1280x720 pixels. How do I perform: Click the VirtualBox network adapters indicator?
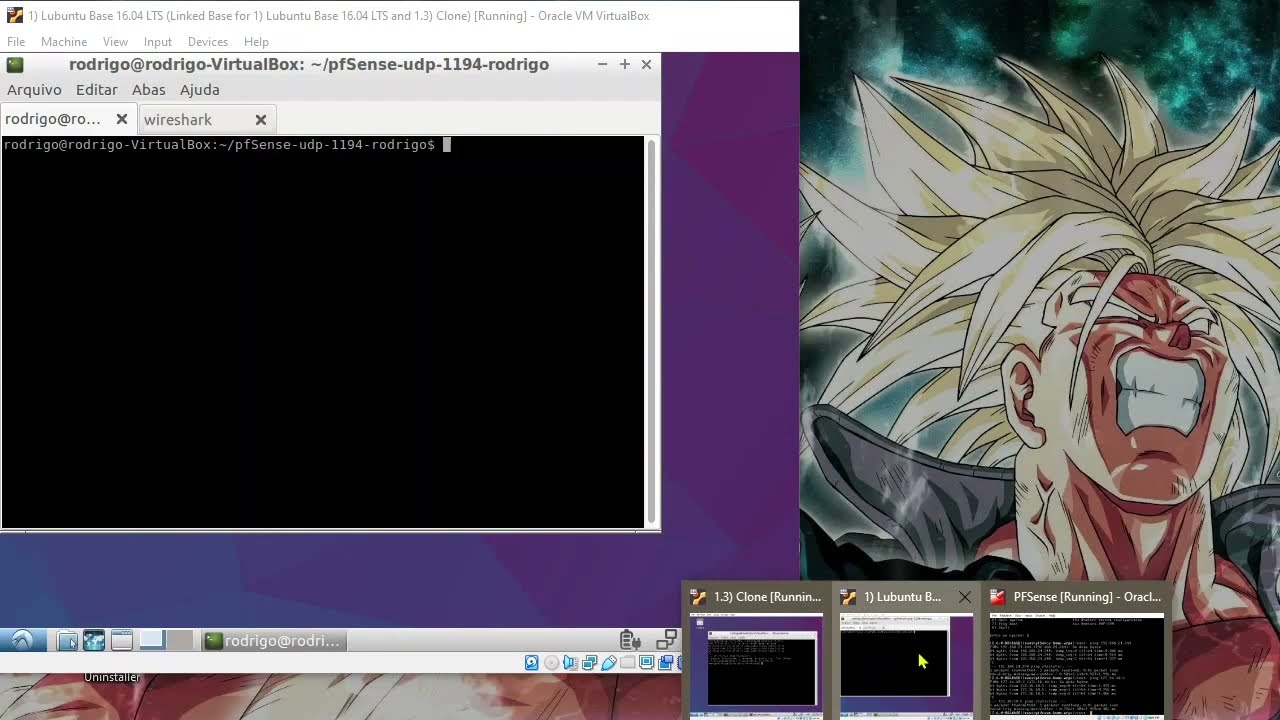[589, 662]
